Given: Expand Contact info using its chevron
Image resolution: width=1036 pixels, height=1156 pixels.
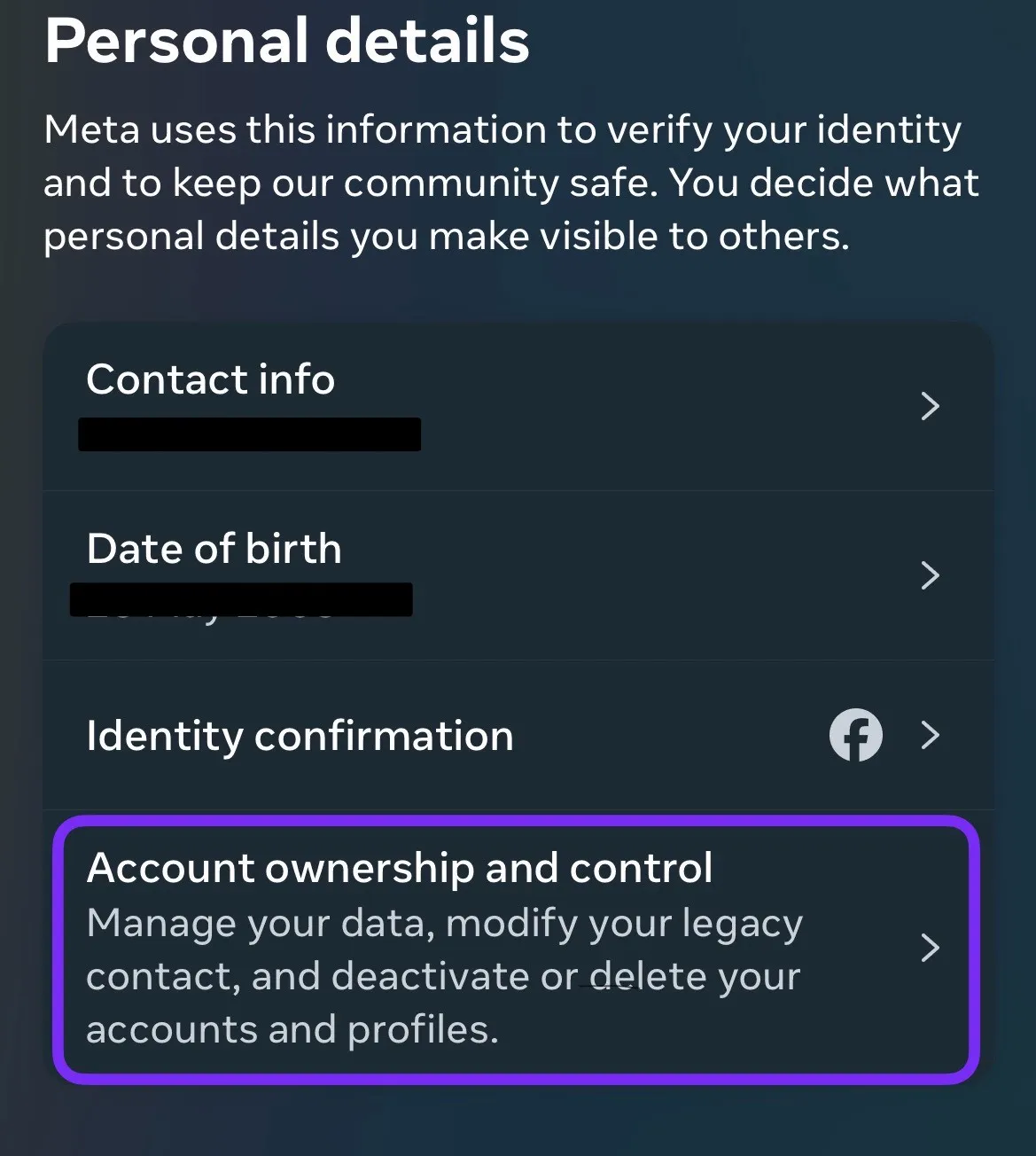Looking at the screenshot, I should click(x=930, y=406).
